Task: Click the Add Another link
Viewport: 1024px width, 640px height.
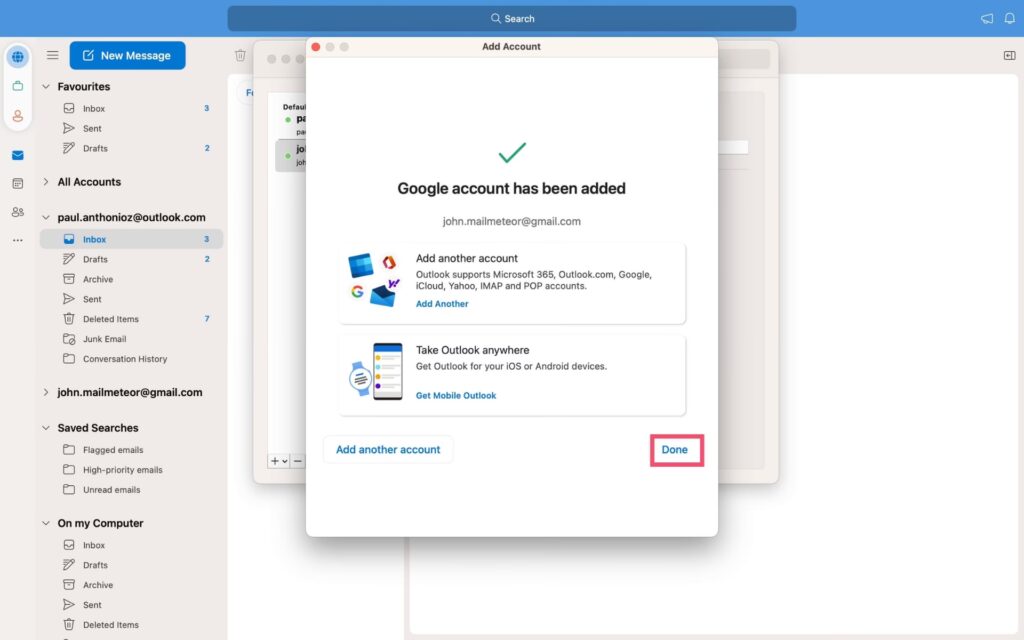Action: pyautogui.click(x=442, y=304)
